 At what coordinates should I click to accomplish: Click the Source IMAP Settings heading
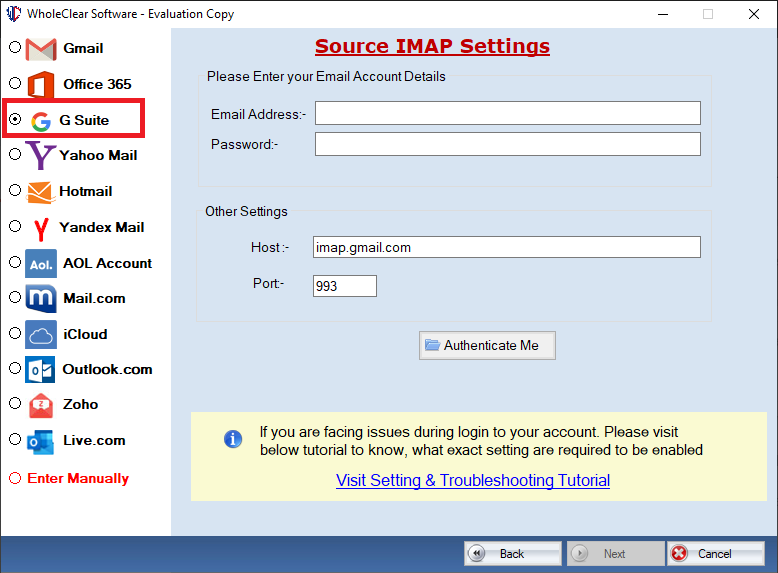(x=432, y=46)
